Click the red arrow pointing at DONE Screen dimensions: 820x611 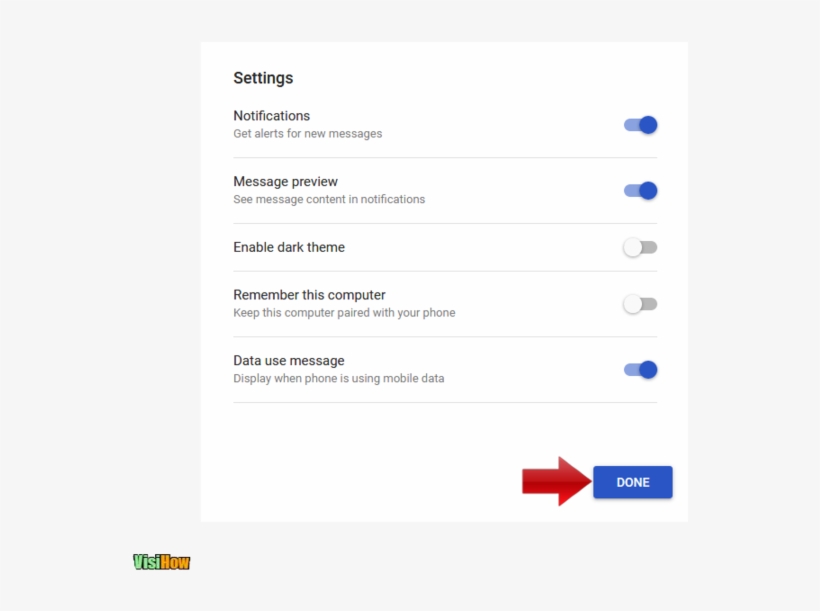click(554, 481)
